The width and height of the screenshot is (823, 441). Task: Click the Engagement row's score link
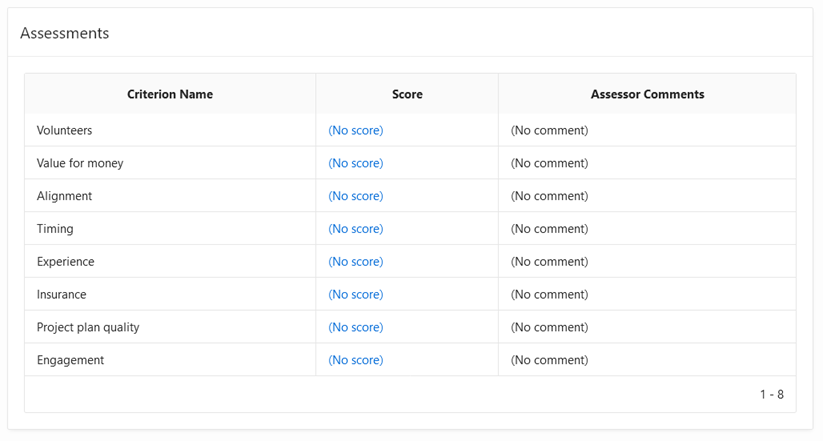point(355,360)
